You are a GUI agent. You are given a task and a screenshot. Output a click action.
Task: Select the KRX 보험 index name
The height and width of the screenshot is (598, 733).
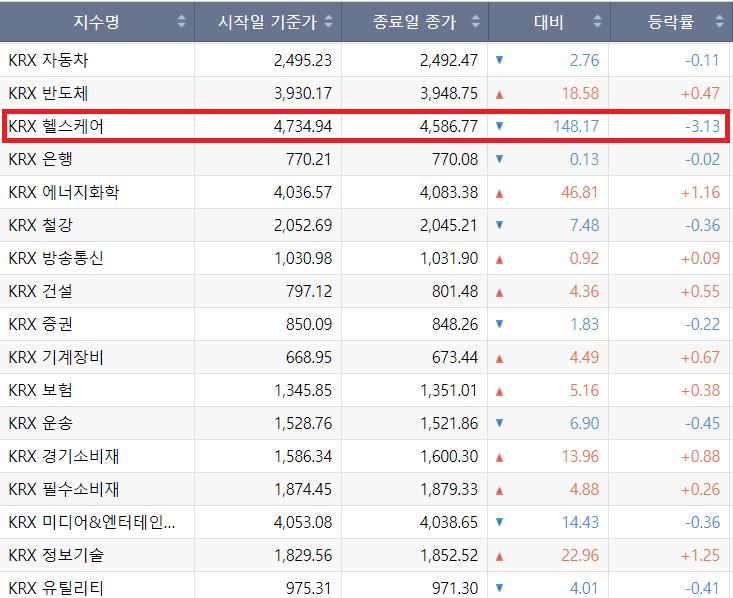[x=40, y=390]
